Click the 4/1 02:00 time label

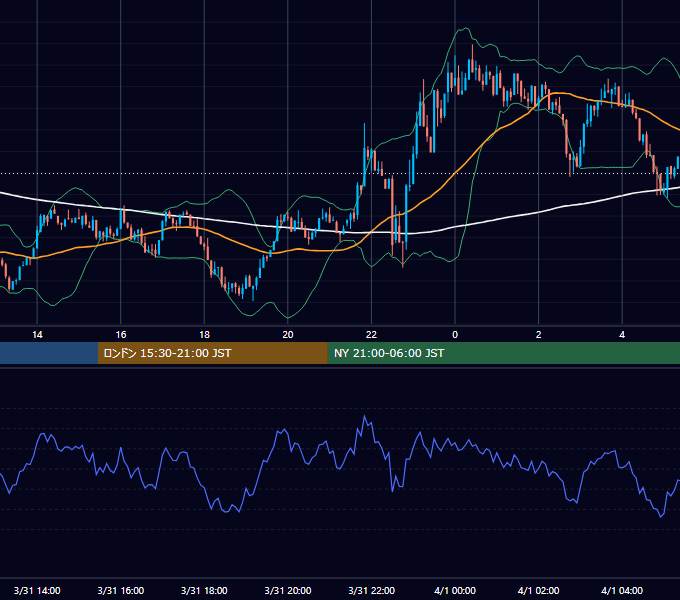coord(538,591)
